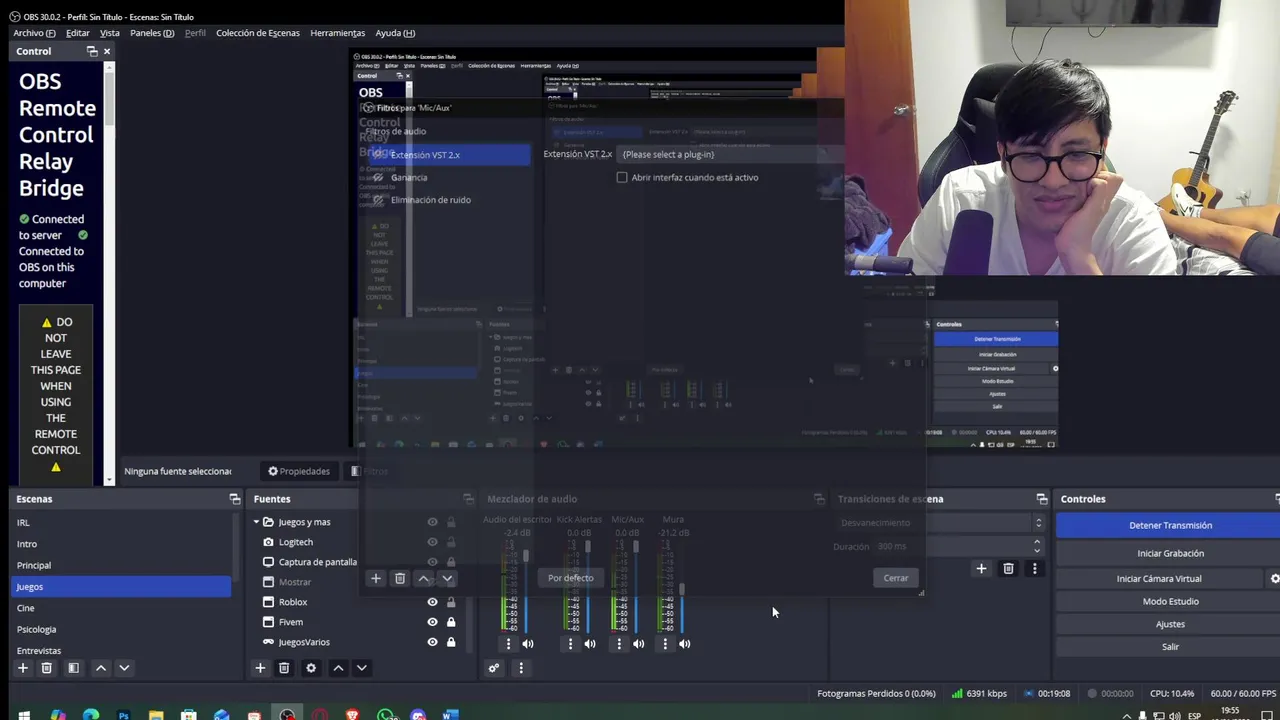Remove selected source with Fuentes trash icon
This screenshot has height=720, width=1280.
[x=284, y=668]
